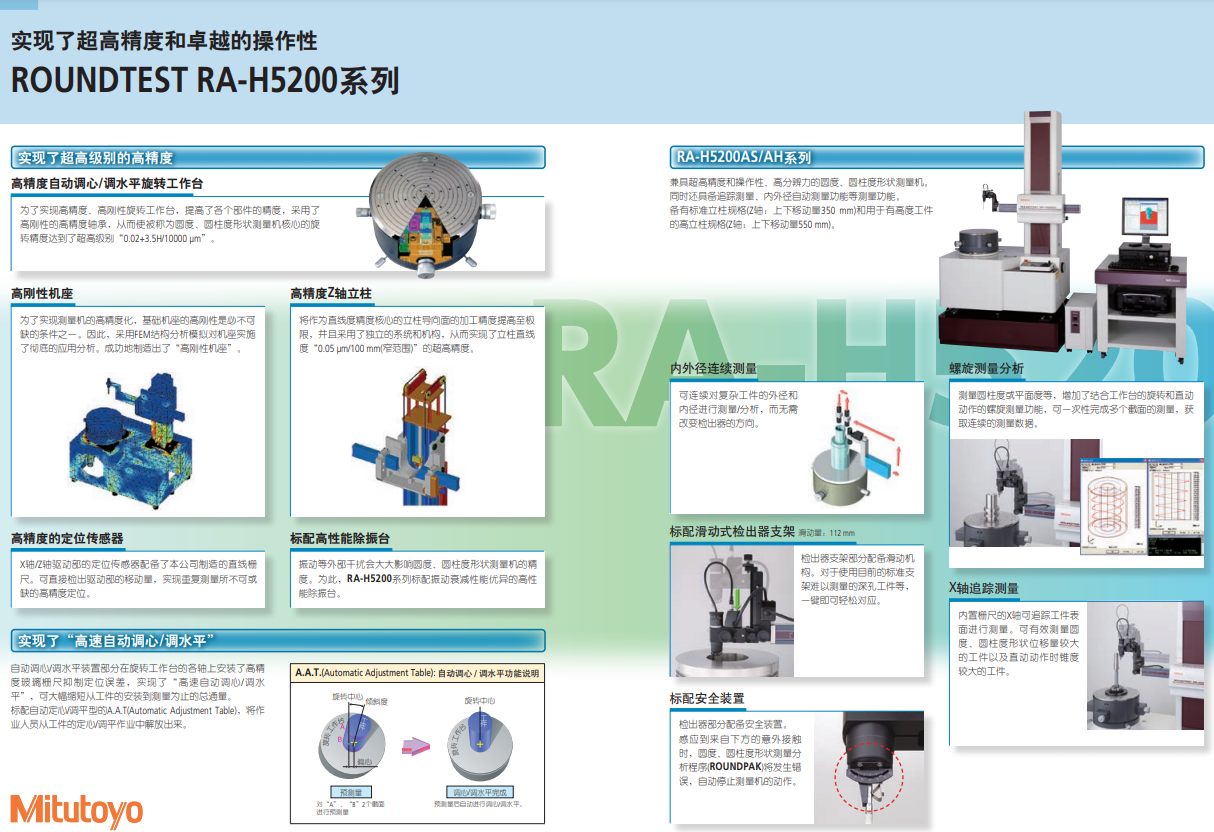Select the "螺旋测量分析" heading
This screenshot has height=832, width=1214.
tap(986, 369)
